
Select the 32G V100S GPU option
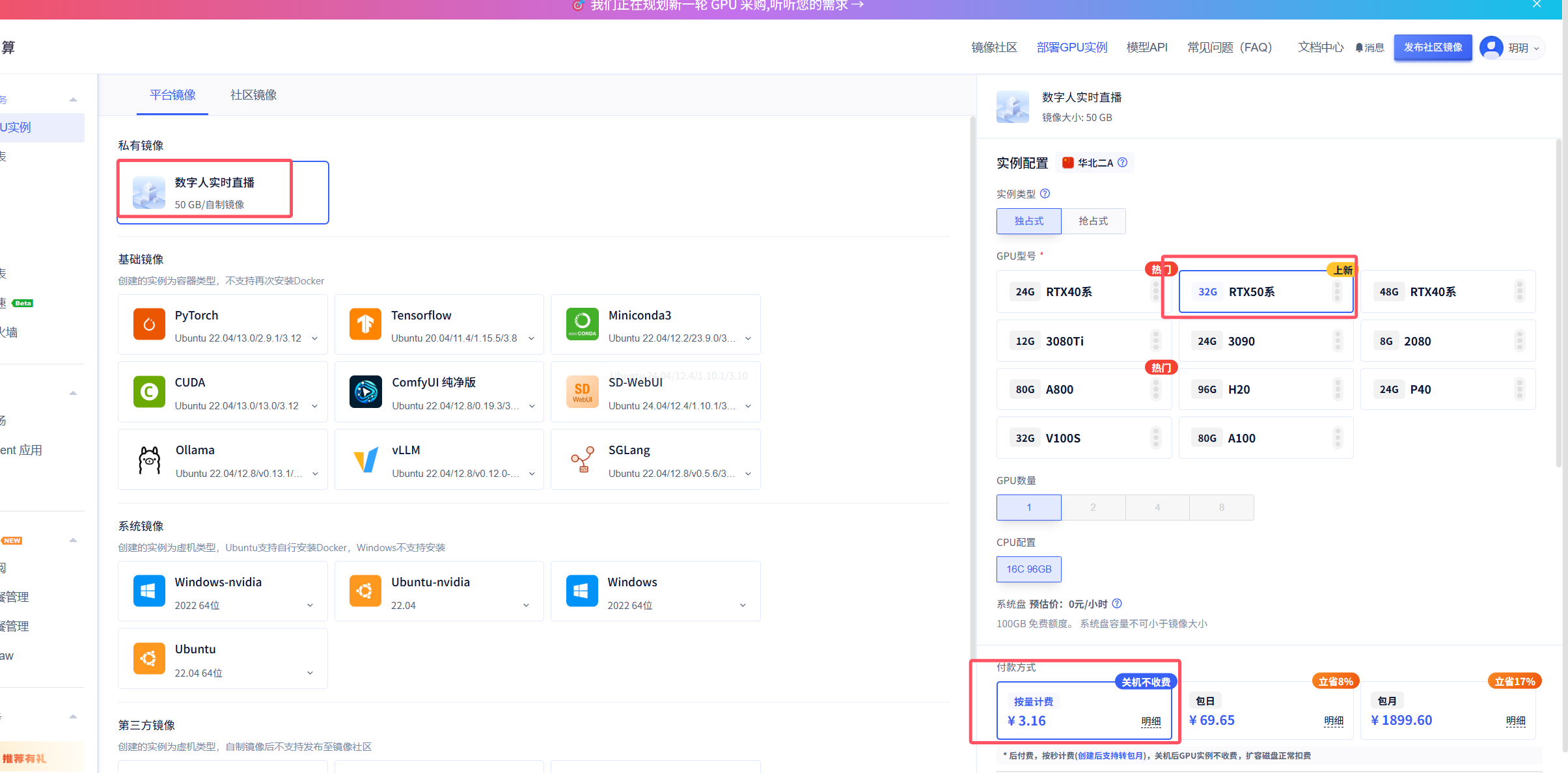[x=1084, y=438]
